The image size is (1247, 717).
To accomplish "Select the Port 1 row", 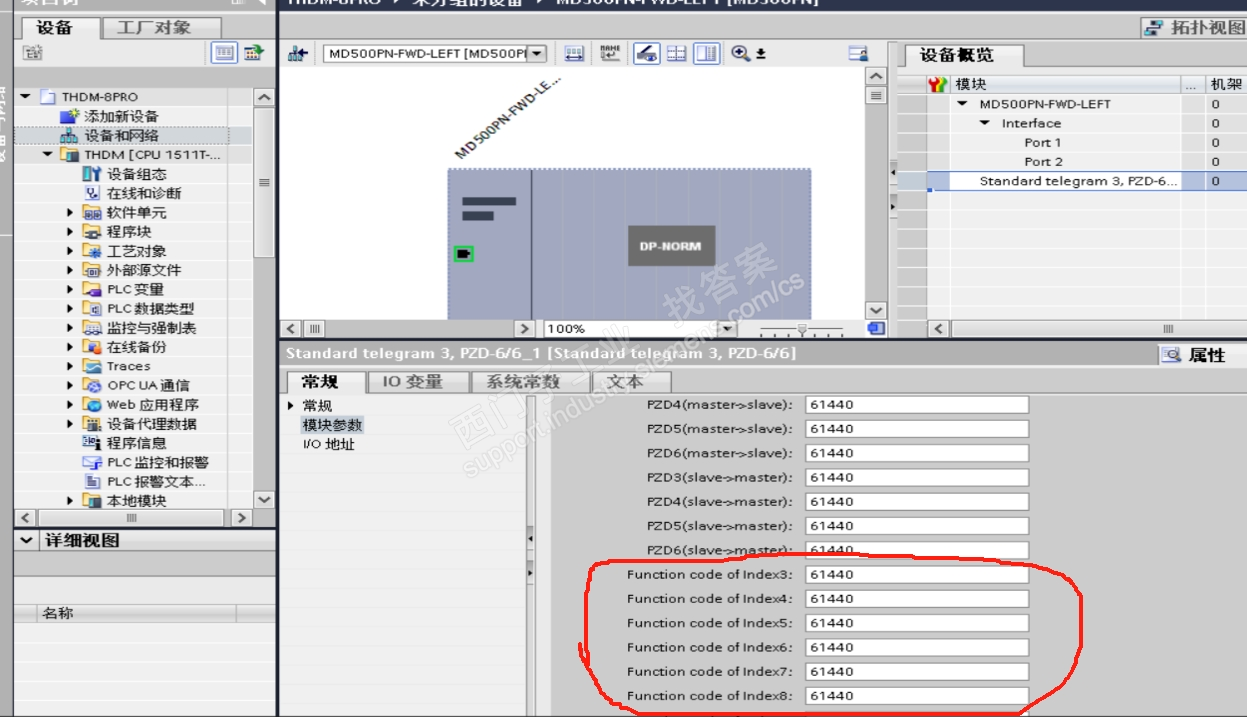I will [1043, 143].
